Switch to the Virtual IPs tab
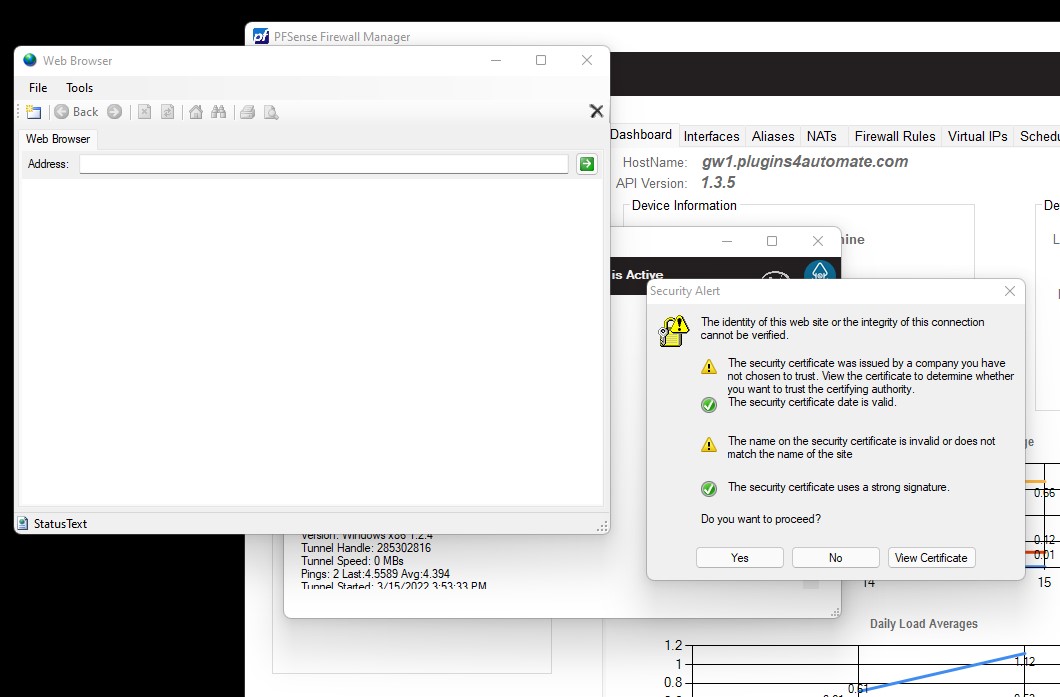The height and width of the screenshot is (697, 1060). coord(977,136)
